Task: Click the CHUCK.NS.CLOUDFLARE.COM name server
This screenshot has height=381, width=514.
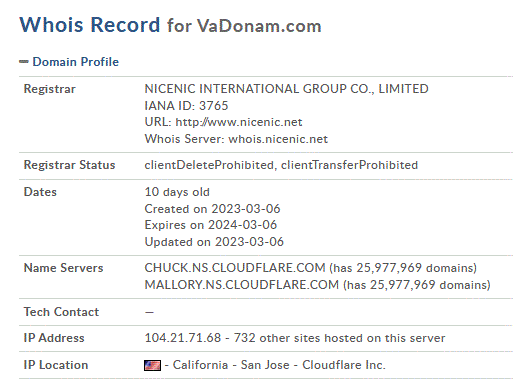Action: [x=235, y=268]
